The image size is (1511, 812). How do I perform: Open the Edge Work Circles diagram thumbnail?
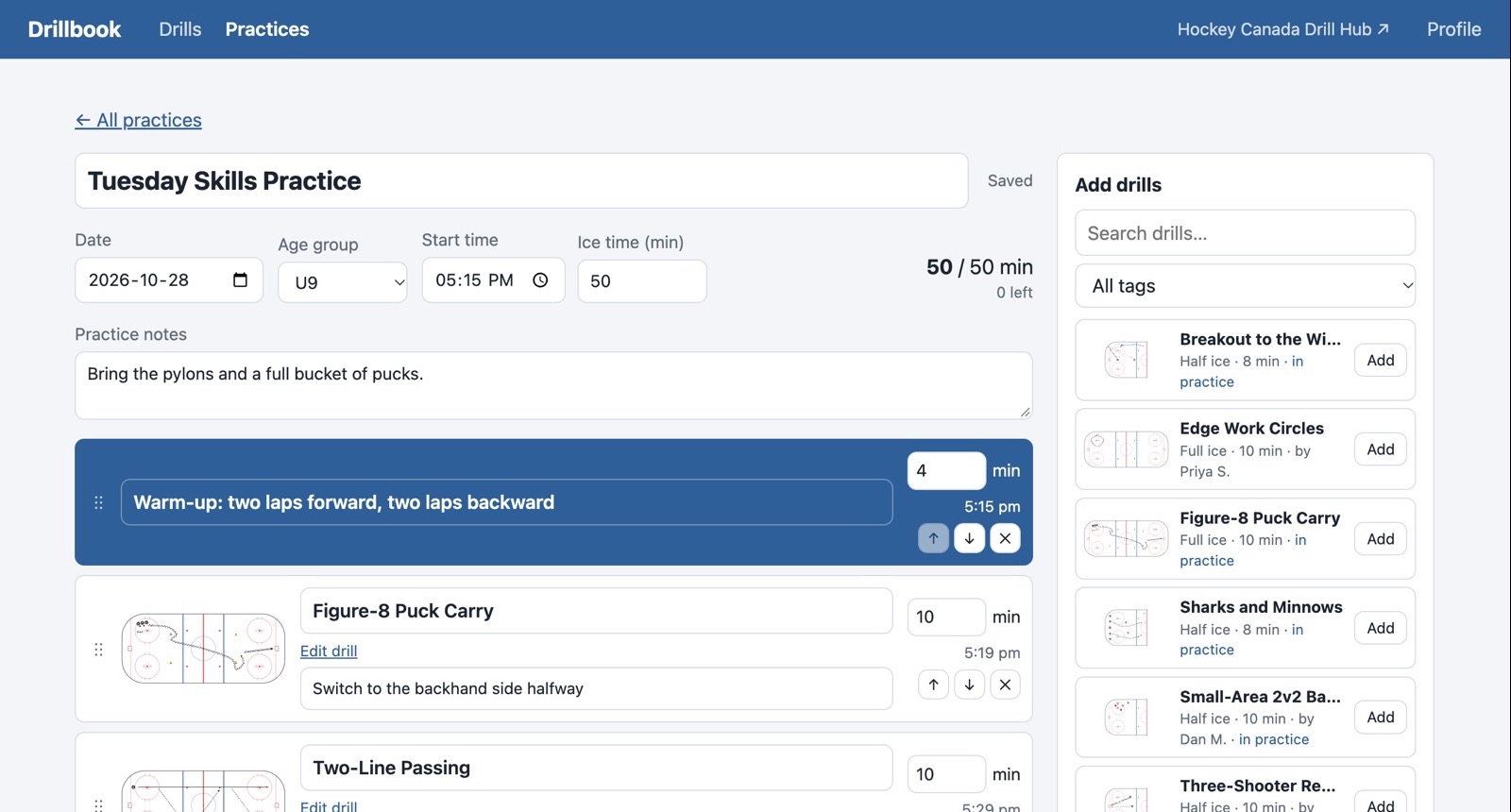click(x=1127, y=449)
